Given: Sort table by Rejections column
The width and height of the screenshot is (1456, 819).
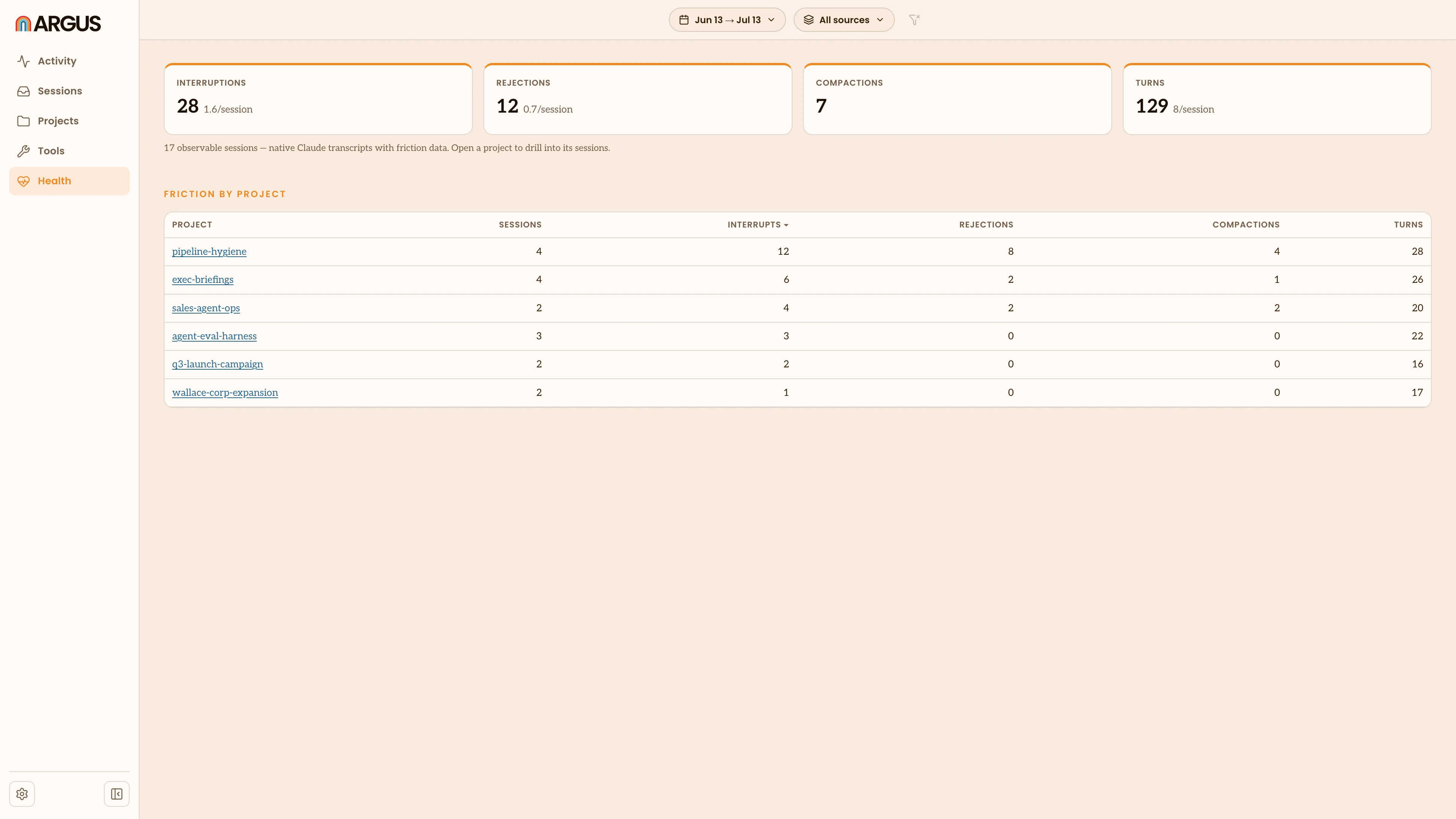Looking at the screenshot, I should point(986,225).
